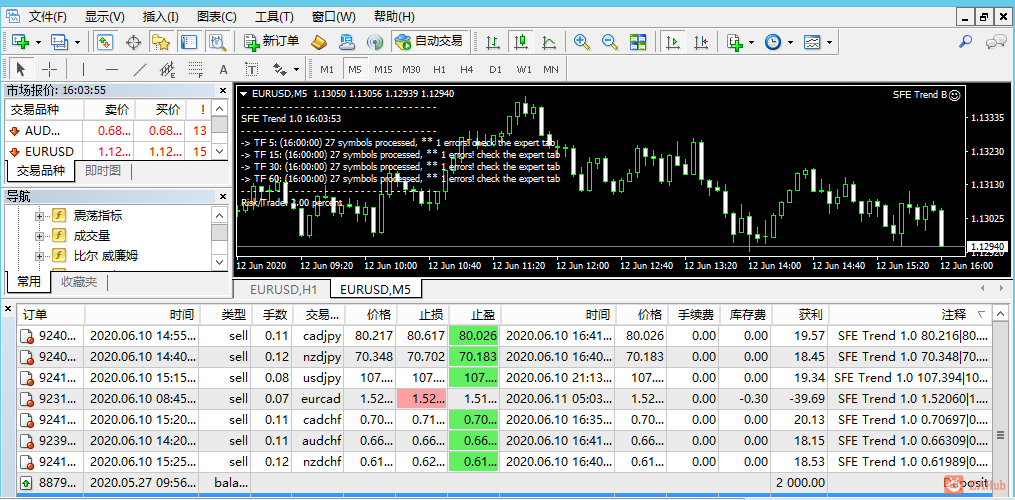Toggle the auto scroll chart icon
This screenshot has width=1015, height=500.
(673, 42)
